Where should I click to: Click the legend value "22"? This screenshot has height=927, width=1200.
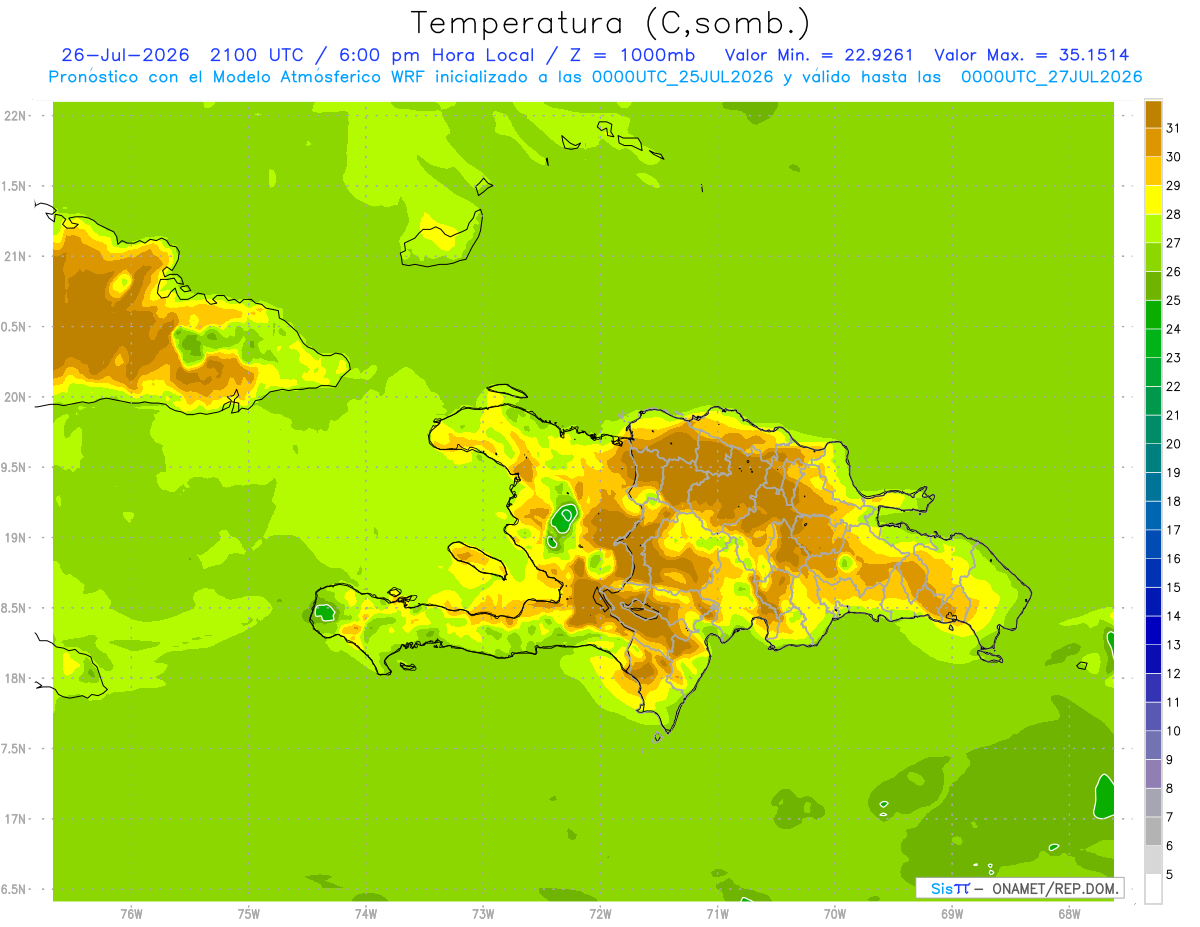coord(1173,386)
